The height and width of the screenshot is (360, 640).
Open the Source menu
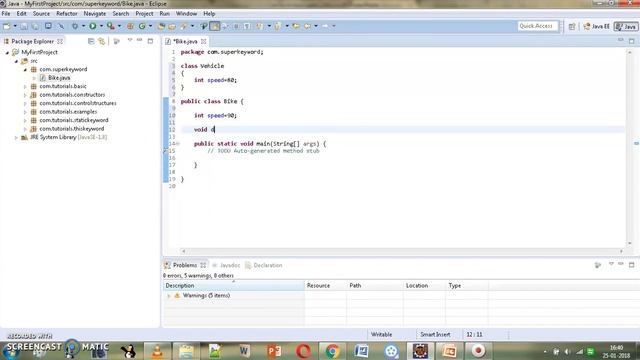point(41,13)
